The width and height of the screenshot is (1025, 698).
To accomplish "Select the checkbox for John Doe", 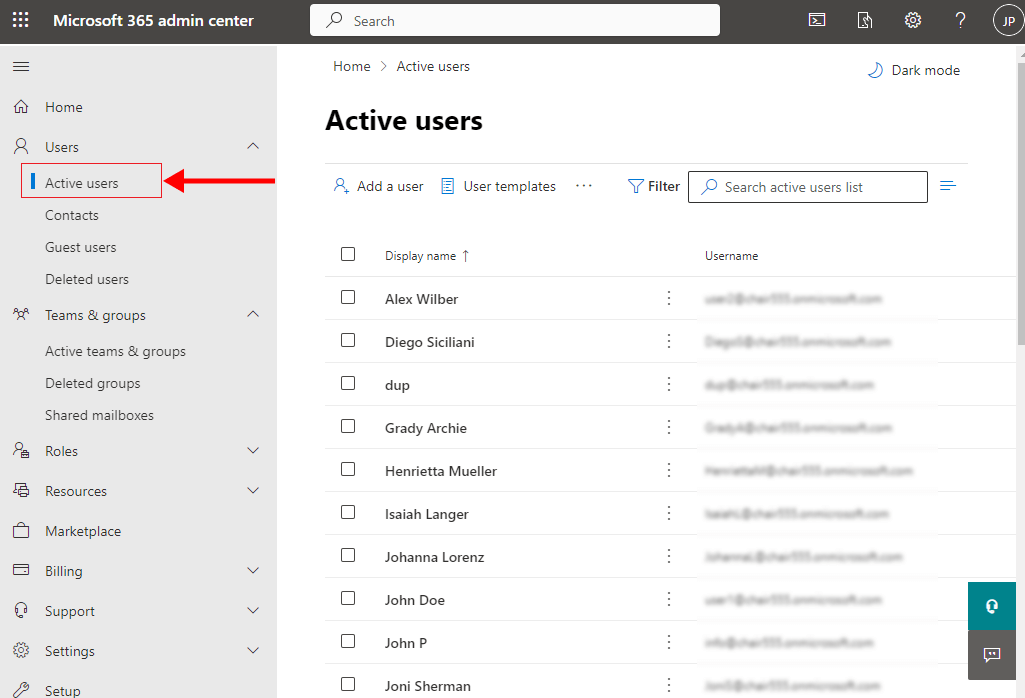I will point(348,598).
